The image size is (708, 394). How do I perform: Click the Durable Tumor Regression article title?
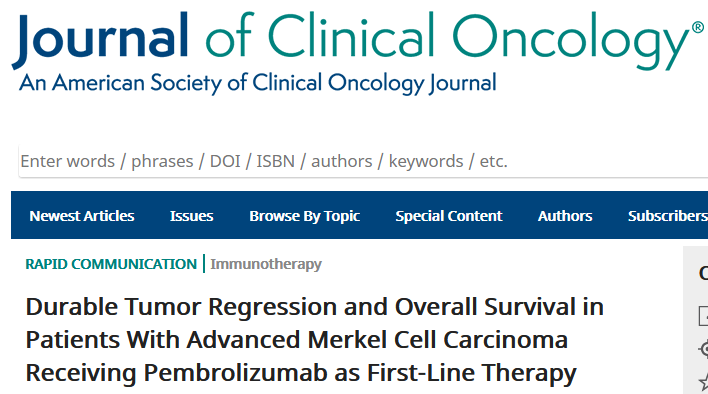point(314,340)
